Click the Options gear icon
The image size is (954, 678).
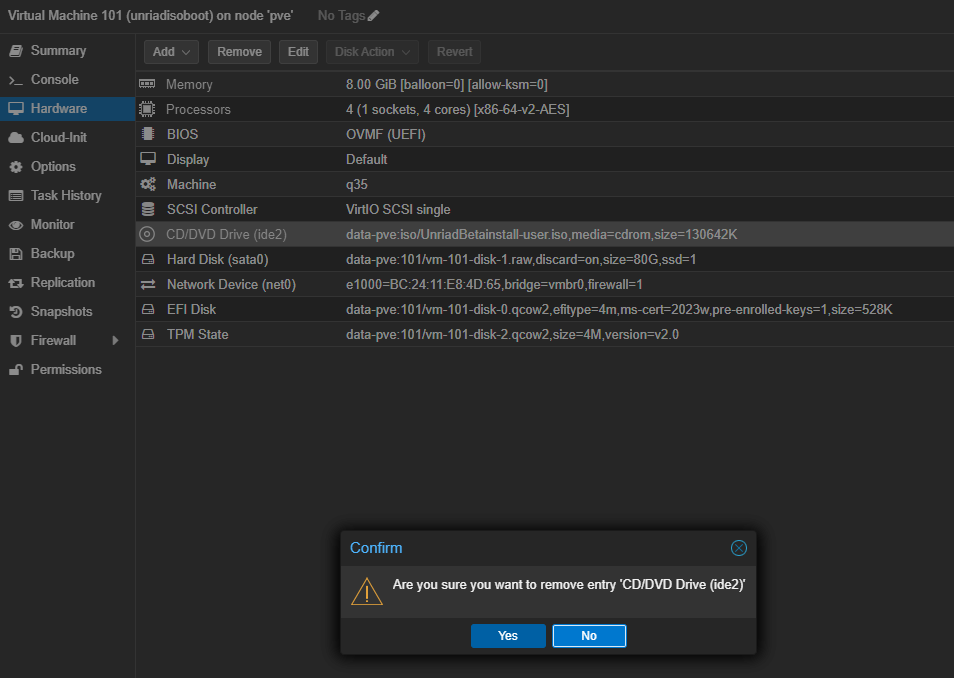(x=16, y=167)
